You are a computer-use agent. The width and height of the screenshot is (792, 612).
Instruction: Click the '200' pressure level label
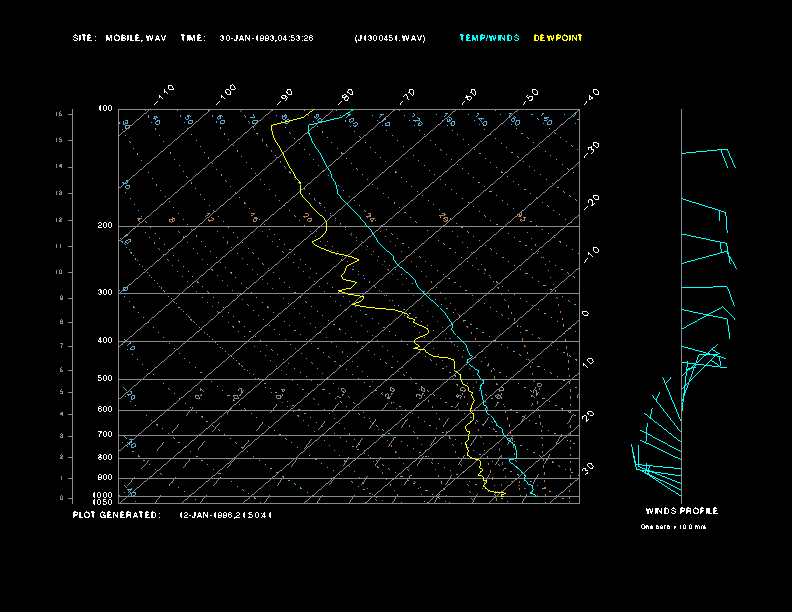(x=105, y=226)
